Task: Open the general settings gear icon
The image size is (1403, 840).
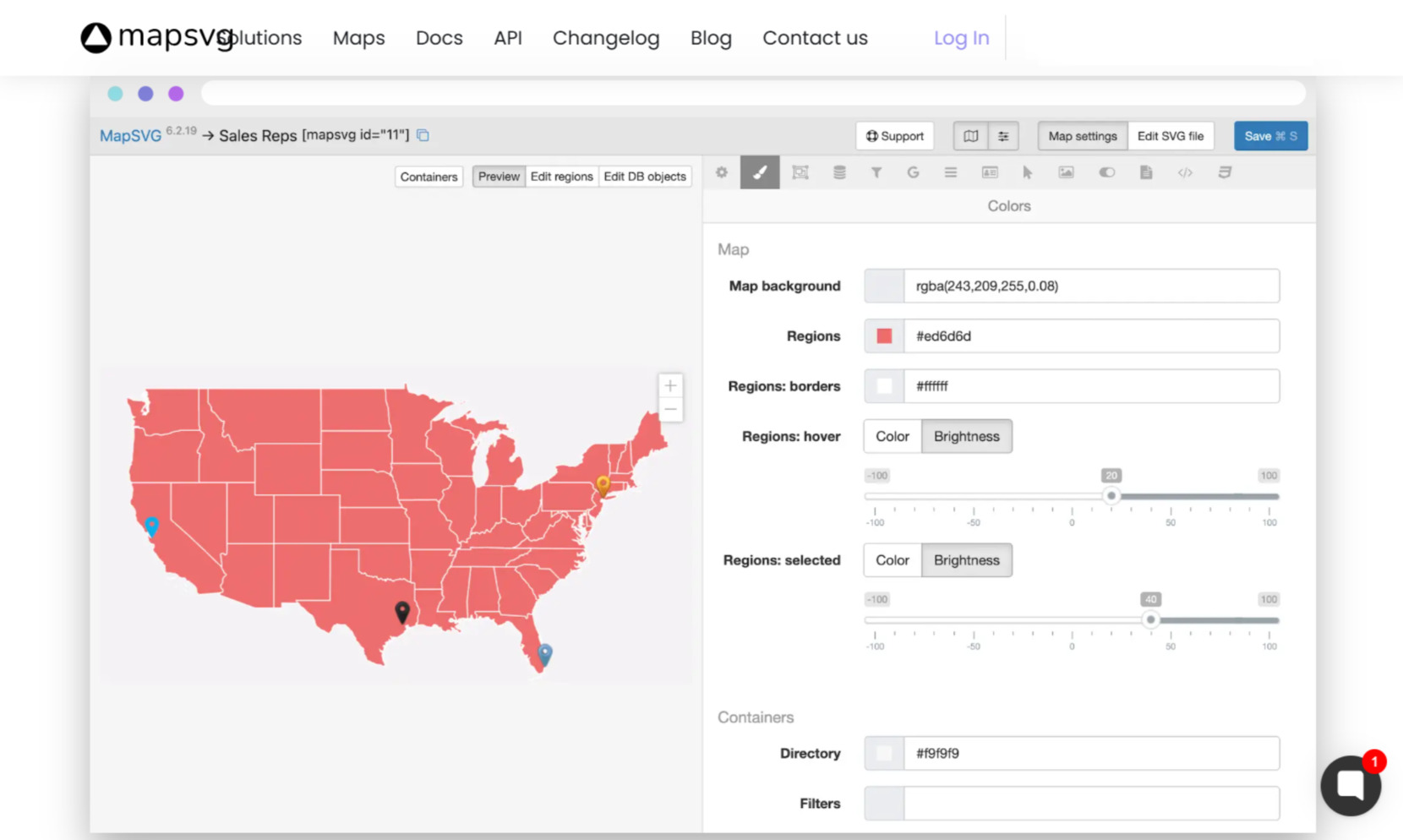Action: (x=721, y=172)
